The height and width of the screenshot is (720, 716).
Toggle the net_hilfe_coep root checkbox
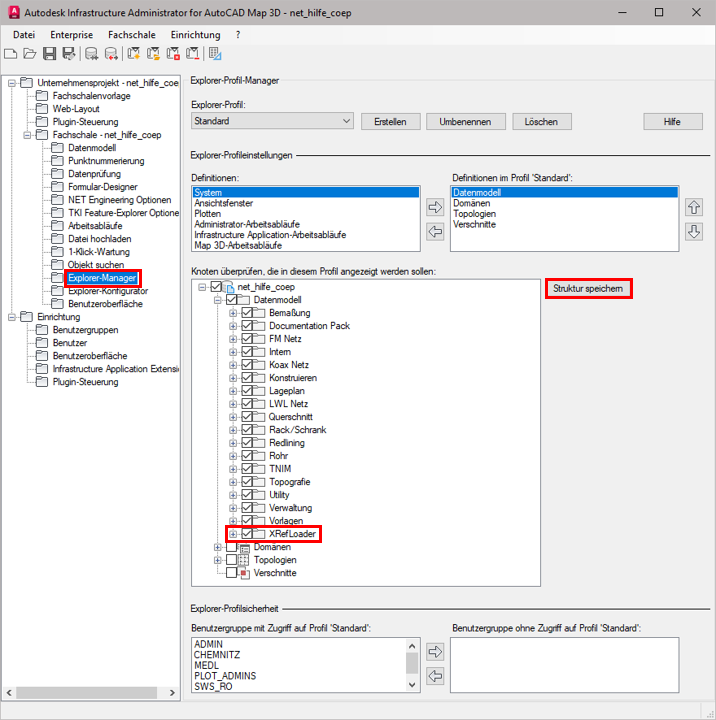pos(216,287)
